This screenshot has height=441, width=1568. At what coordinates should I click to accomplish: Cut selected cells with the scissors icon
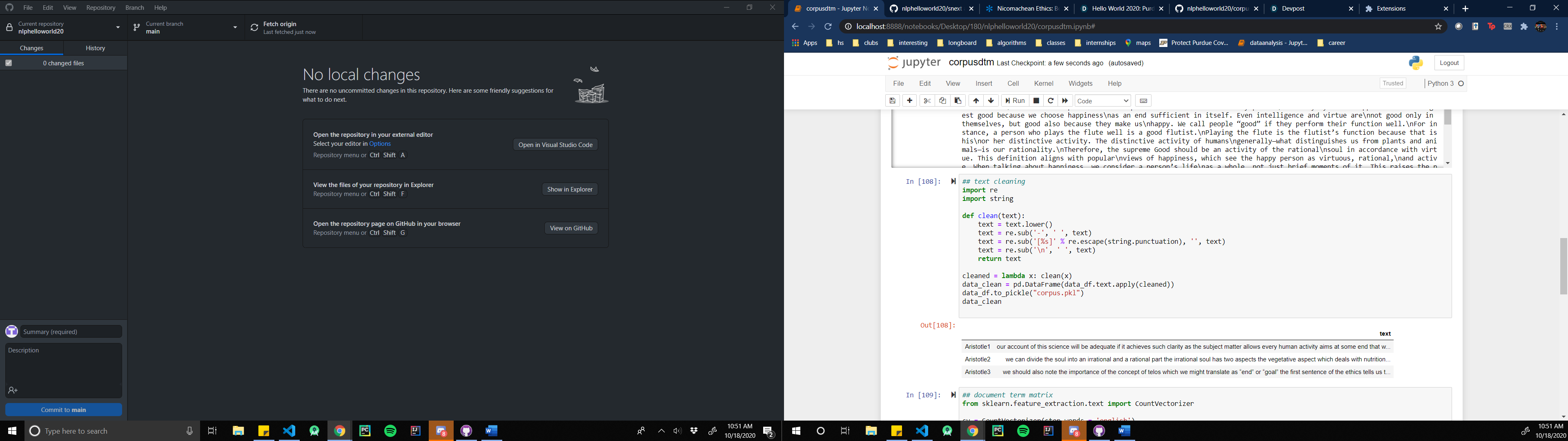(927, 100)
